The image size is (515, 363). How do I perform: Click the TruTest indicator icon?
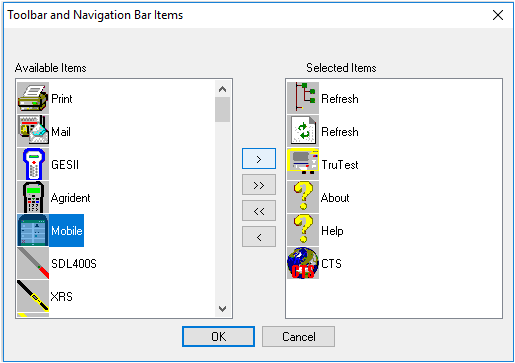[303, 164]
